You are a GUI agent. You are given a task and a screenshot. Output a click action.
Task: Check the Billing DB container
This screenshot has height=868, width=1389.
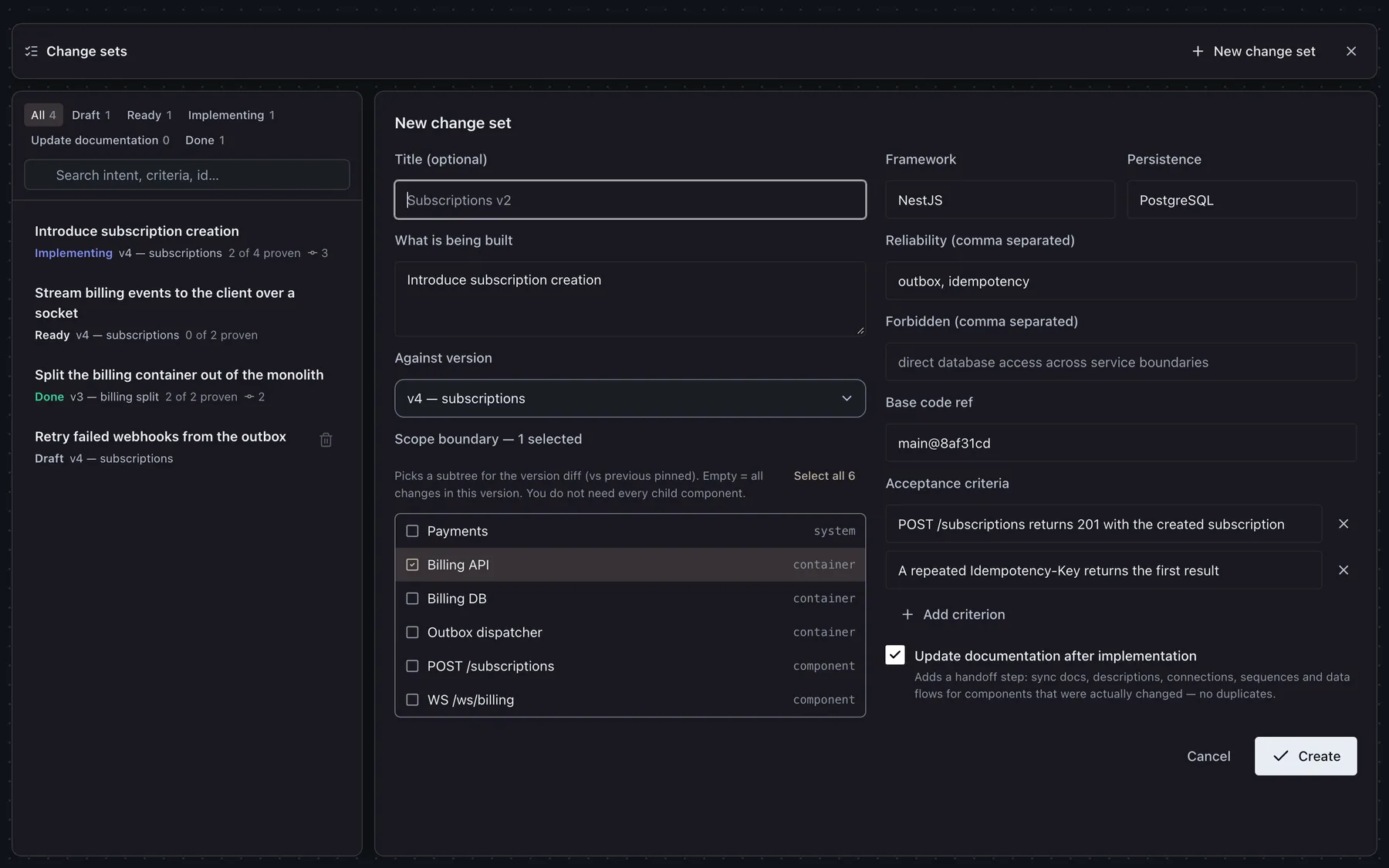(413, 599)
